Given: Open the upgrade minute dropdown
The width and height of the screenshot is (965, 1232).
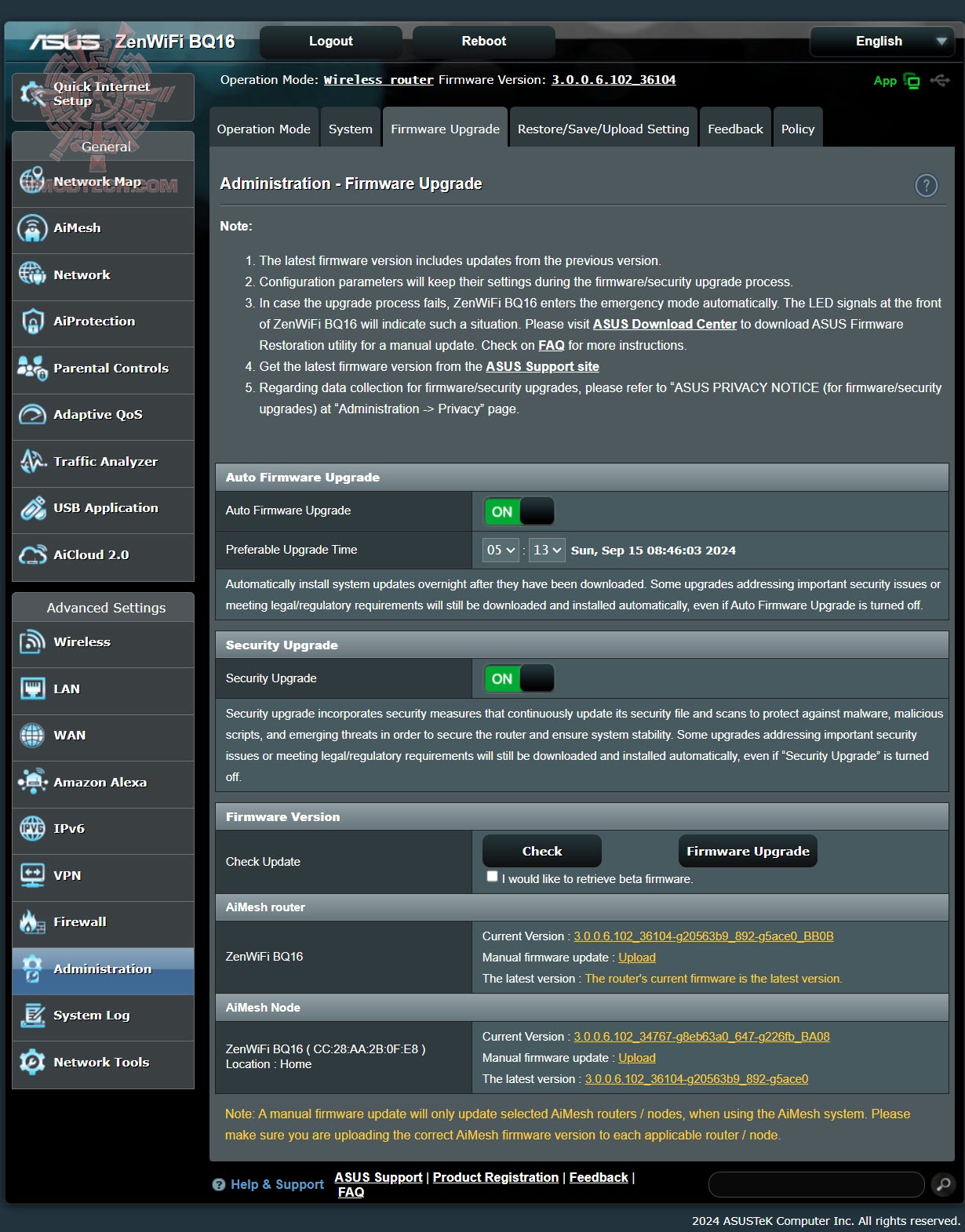Looking at the screenshot, I should pyautogui.click(x=547, y=550).
